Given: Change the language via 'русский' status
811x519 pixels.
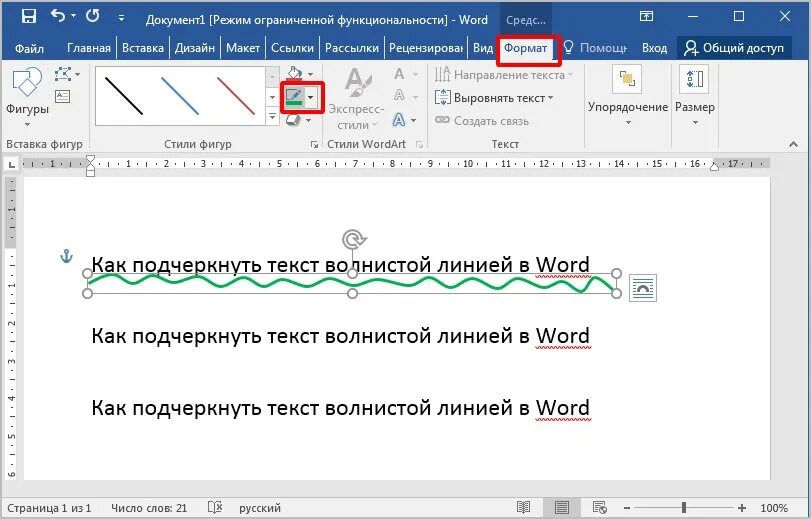Looking at the screenshot, I should click(260, 508).
